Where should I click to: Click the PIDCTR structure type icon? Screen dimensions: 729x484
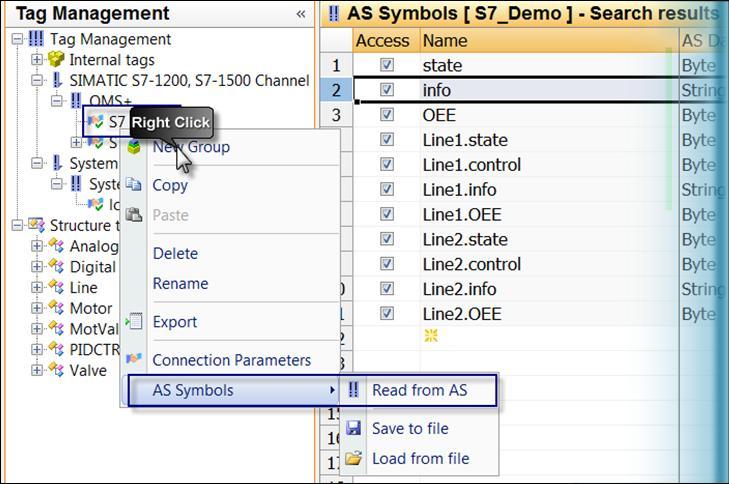(56, 349)
